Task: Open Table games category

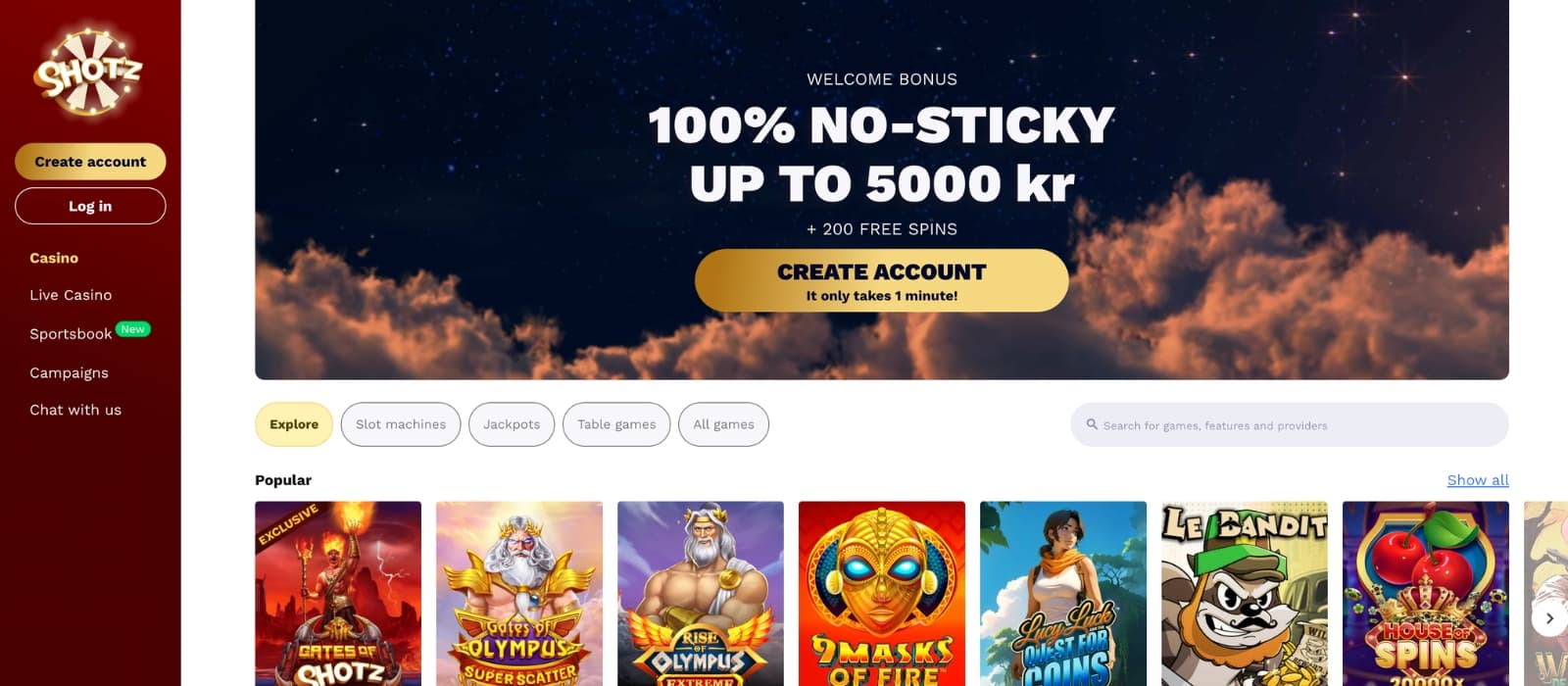Action: [616, 424]
